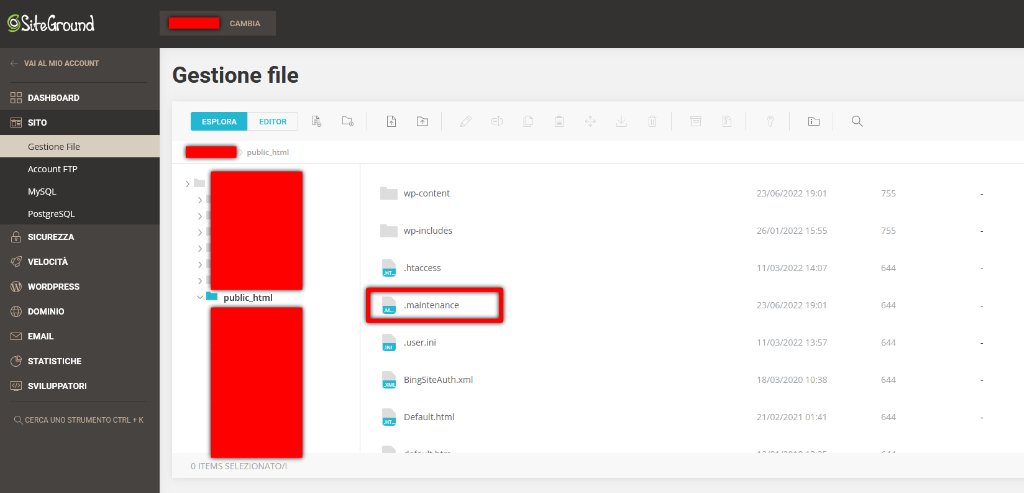The height and width of the screenshot is (493, 1024).
Task: Click the BingSiteAuth.xml file type icon
Action: tap(389, 379)
